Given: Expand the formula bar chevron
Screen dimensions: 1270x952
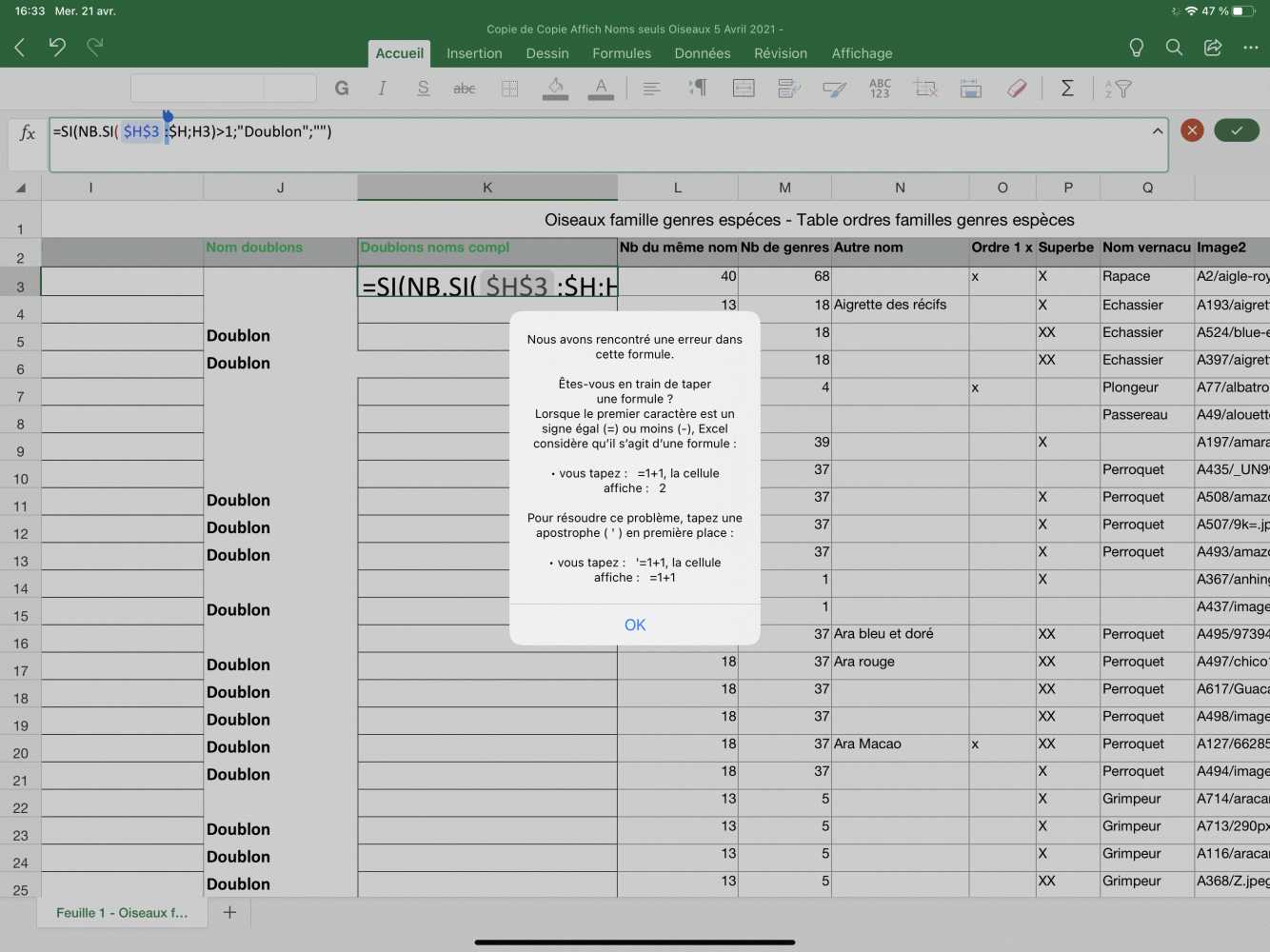Looking at the screenshot, I should [x=1158, y=131].
